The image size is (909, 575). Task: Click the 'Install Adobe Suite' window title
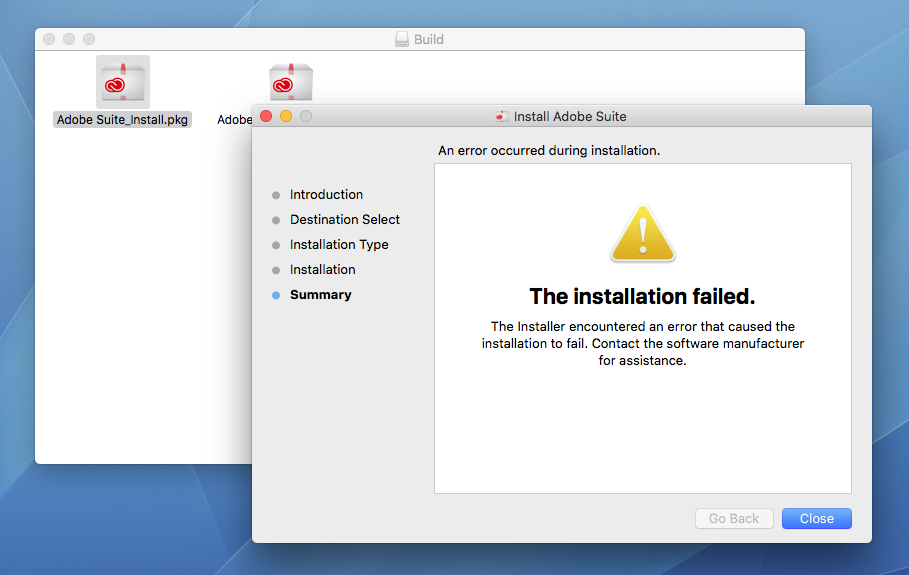pyautogui.click(x=570, y=117)
